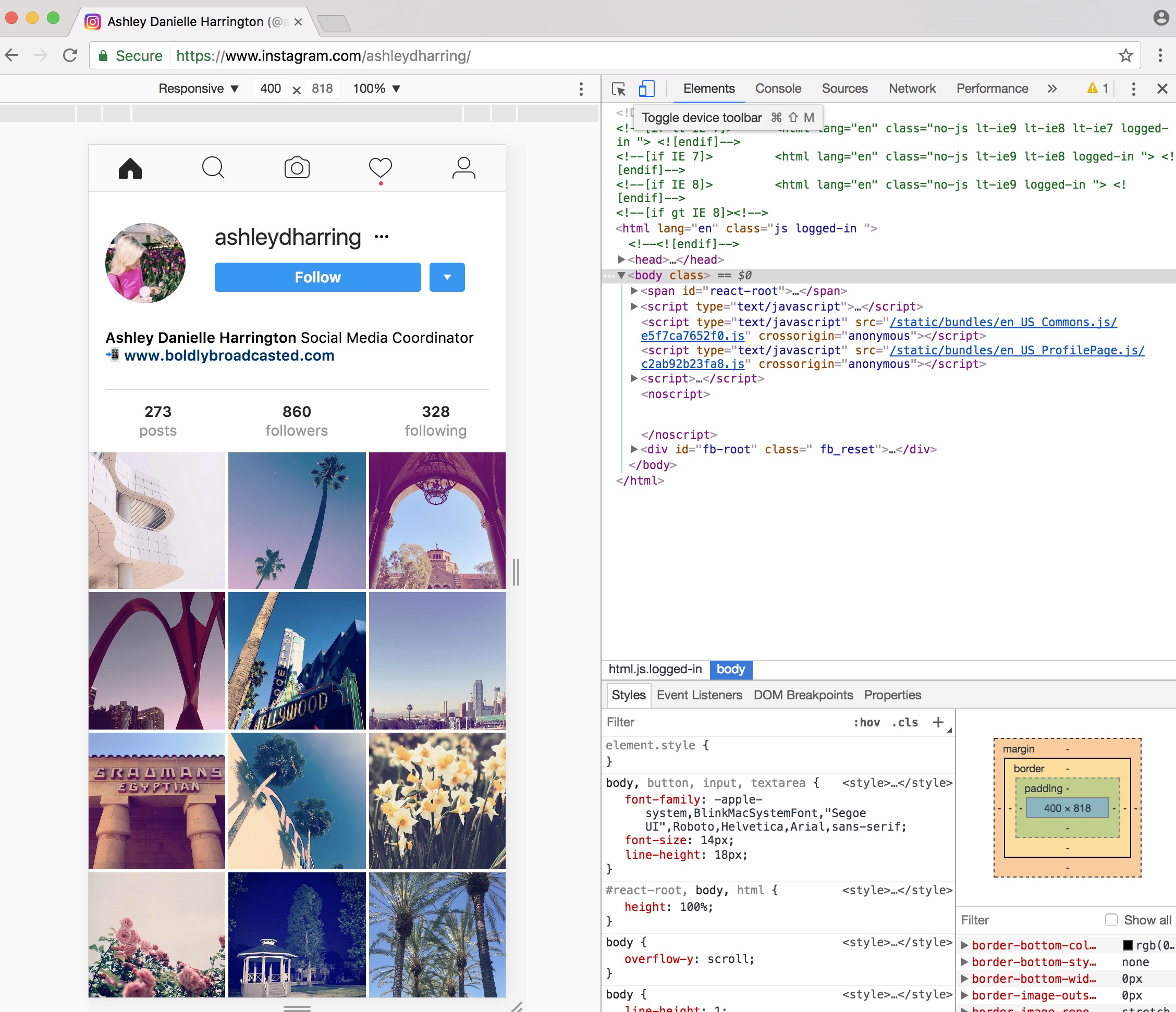View the Secure lock site info
1176x1012 pixels.
pos(130,56)
